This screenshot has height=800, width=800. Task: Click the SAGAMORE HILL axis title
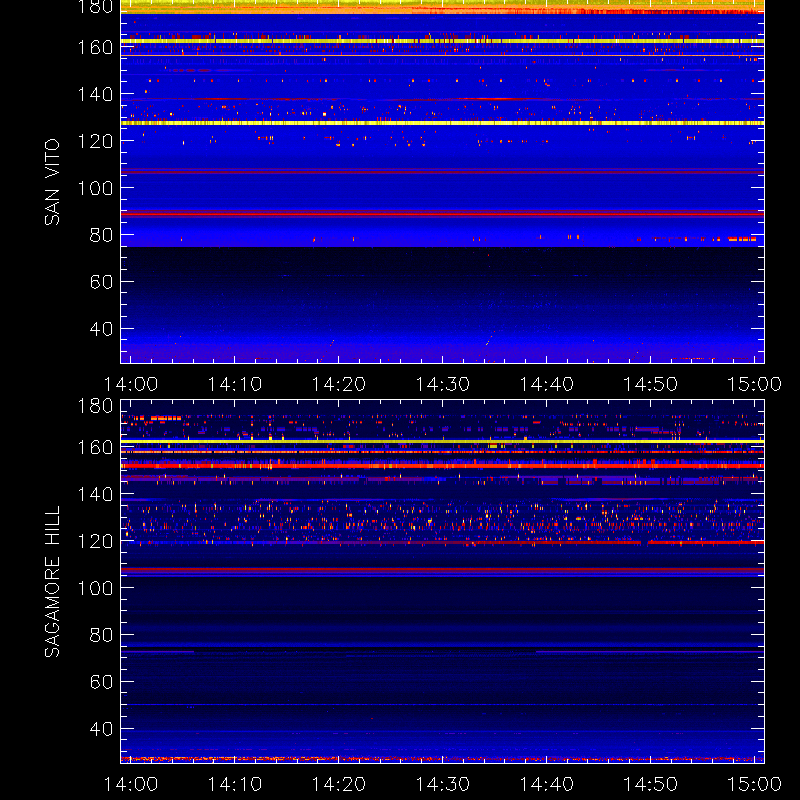[52, 582]
